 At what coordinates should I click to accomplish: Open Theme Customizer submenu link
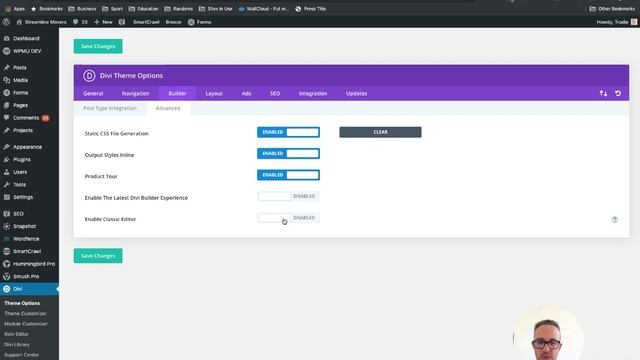pyautogui.click(x=25, y=313)
